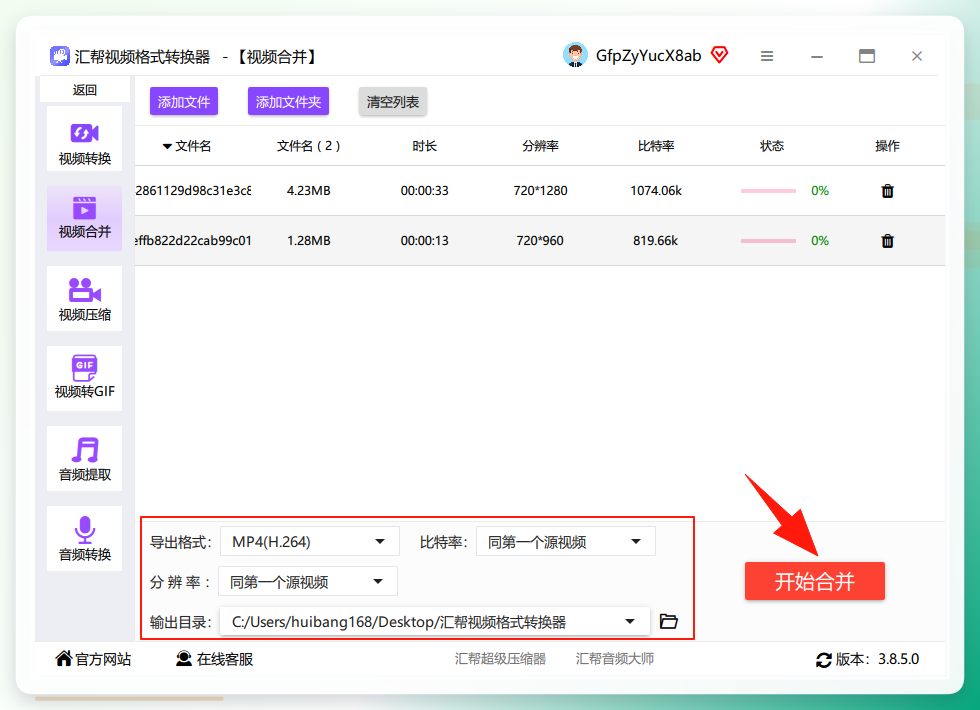The width and height of the screenshot is (980, 710).
Task: Click the 时长 column header
Action: [x=424, y=146]
